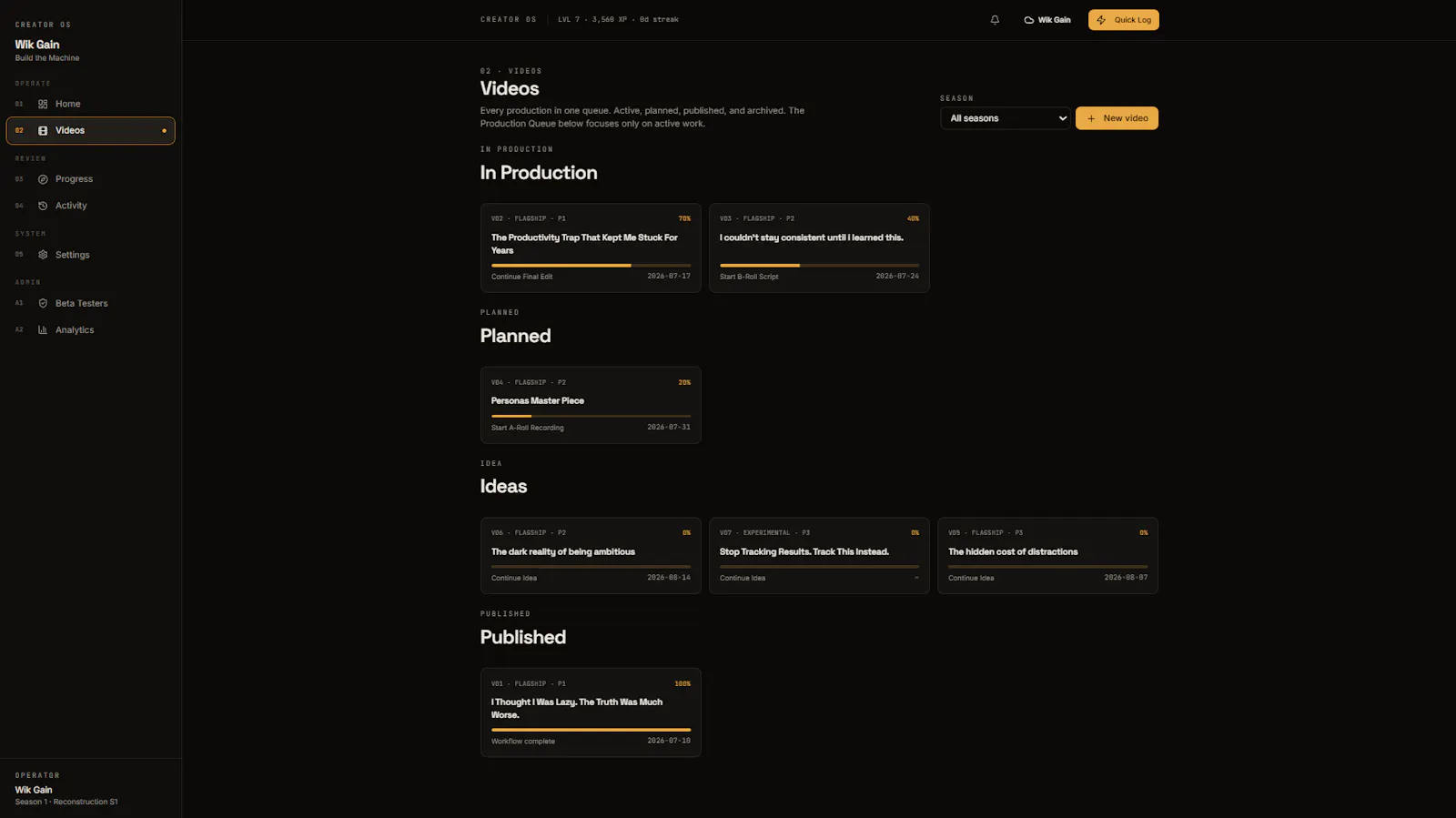Click the 'Start B-Roll Script' text

[749, 277]
